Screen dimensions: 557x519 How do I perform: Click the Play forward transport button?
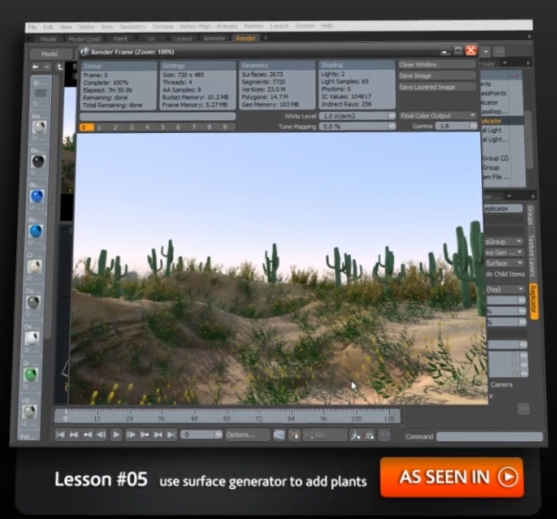(x=116, y=434)
